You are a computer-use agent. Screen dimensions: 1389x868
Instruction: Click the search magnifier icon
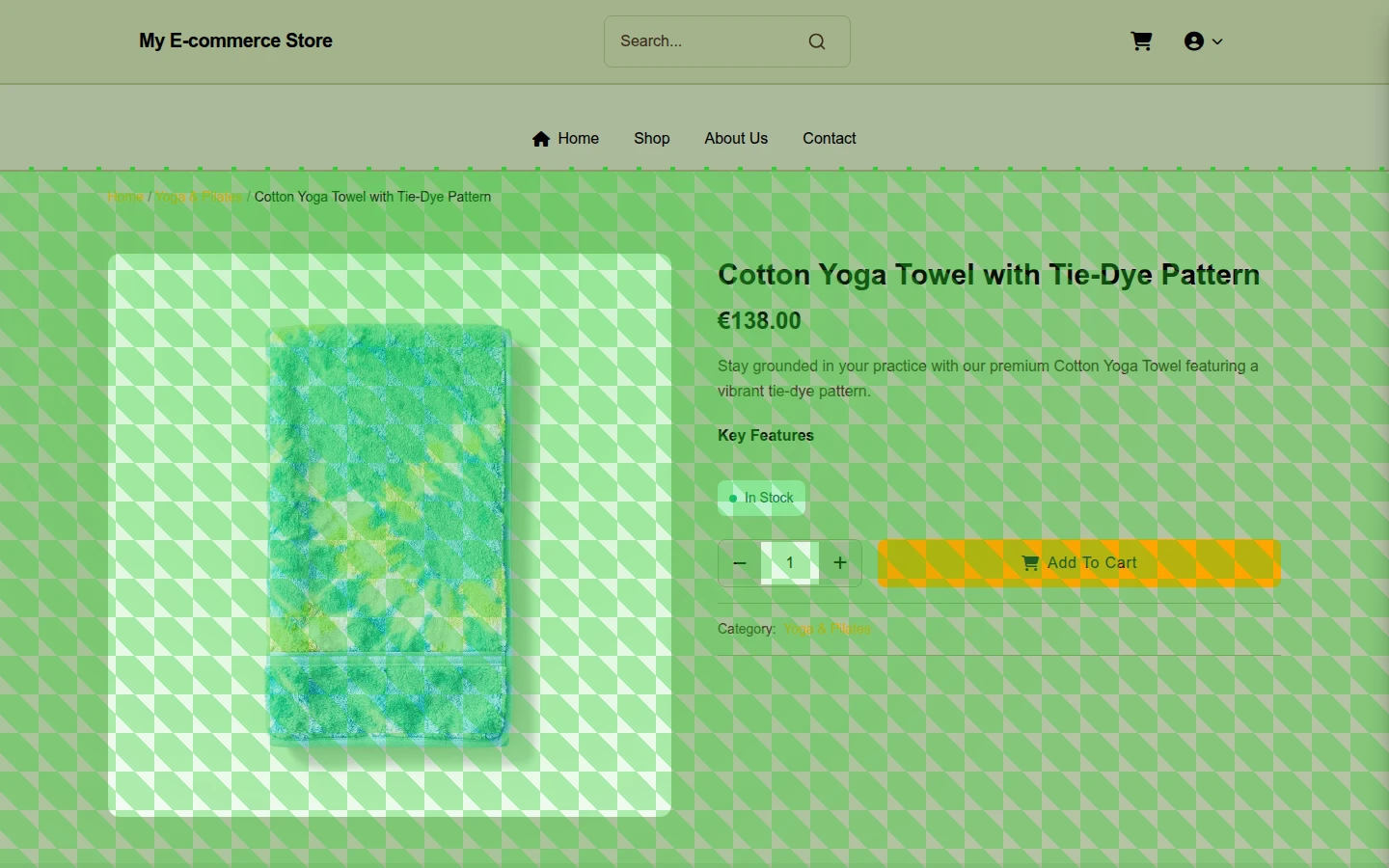[817, 41]
